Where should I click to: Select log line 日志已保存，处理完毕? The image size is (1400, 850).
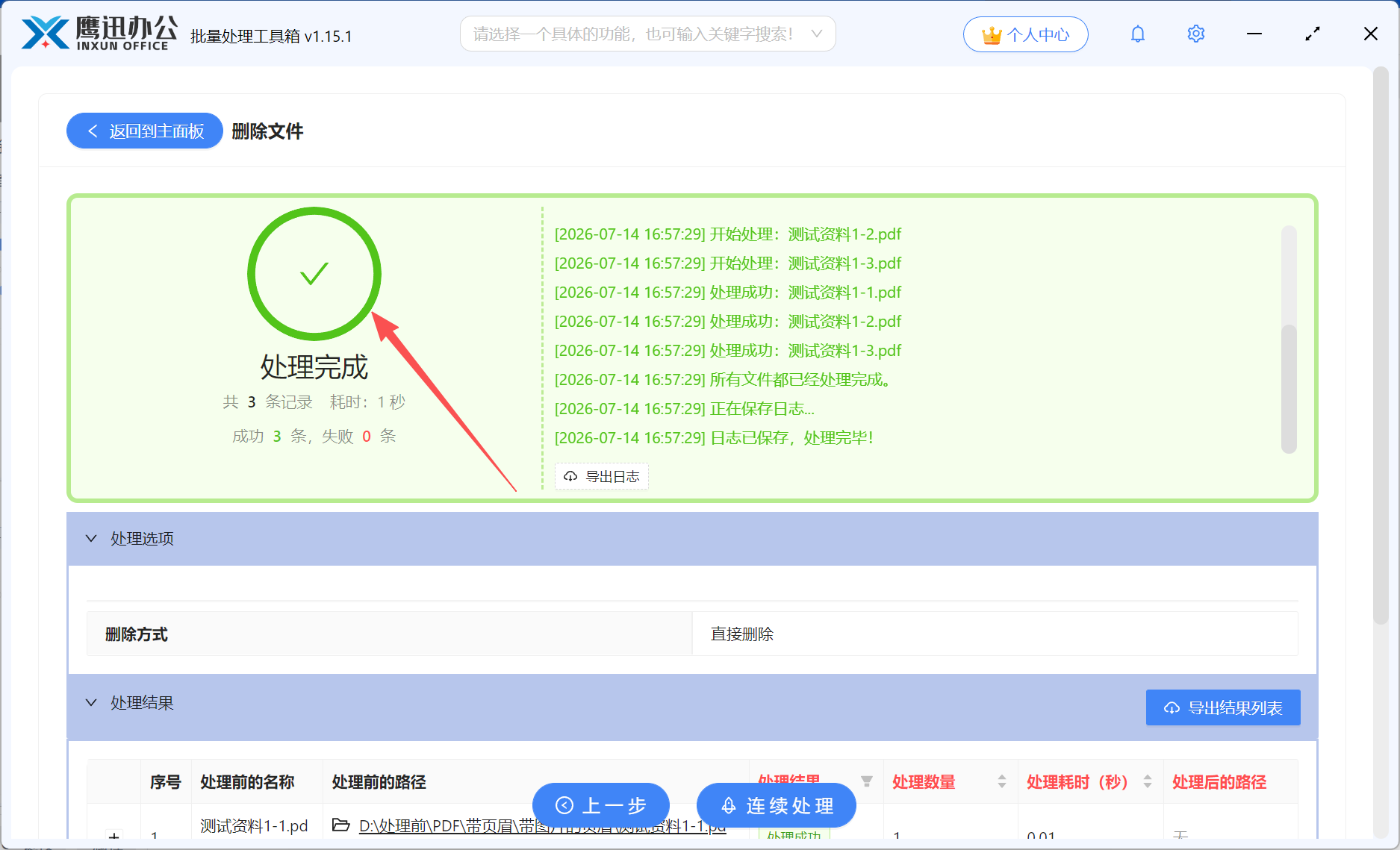pyautogui.click(x=714, y=438)
